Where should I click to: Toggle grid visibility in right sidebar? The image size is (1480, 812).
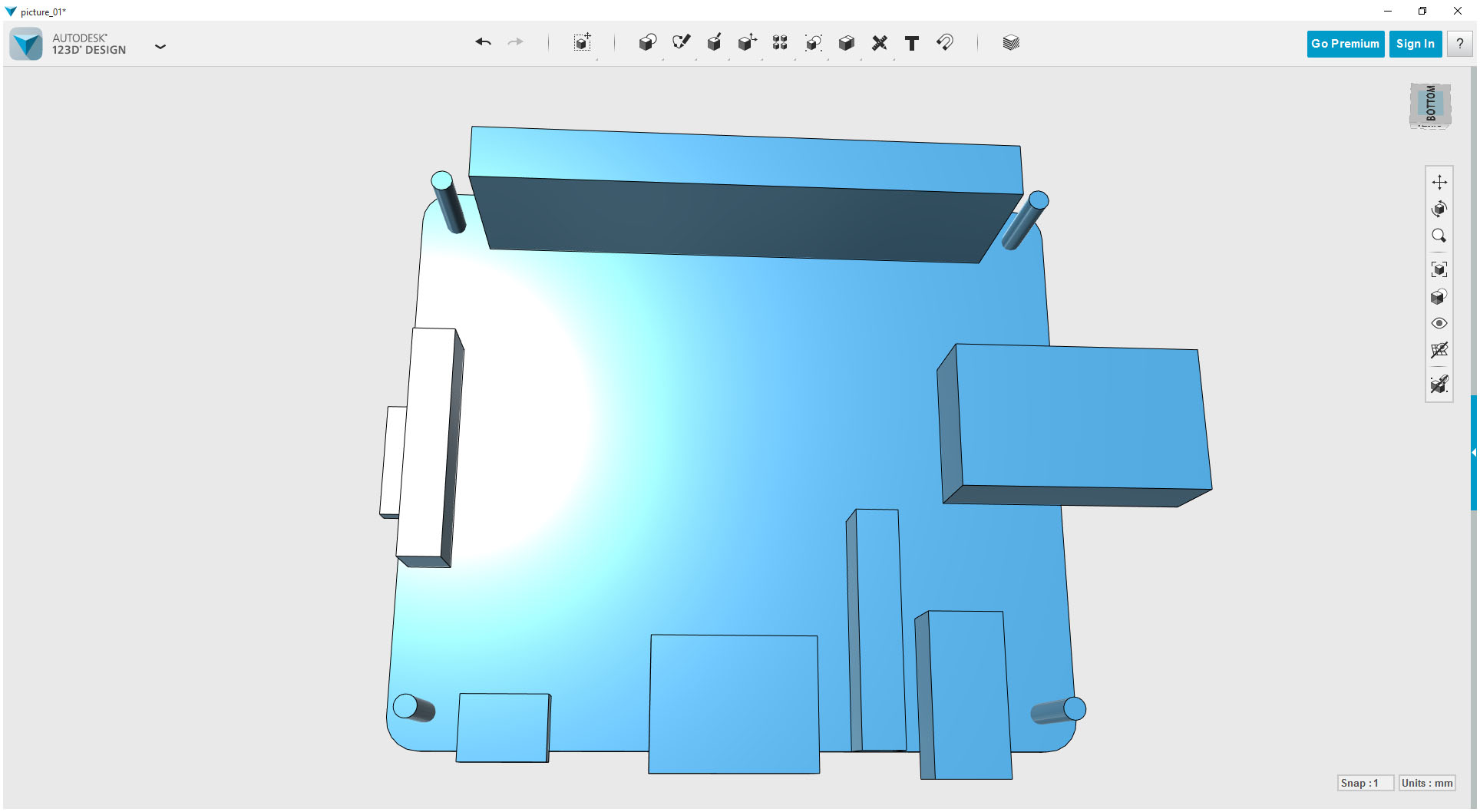(x=1440, y=351)
